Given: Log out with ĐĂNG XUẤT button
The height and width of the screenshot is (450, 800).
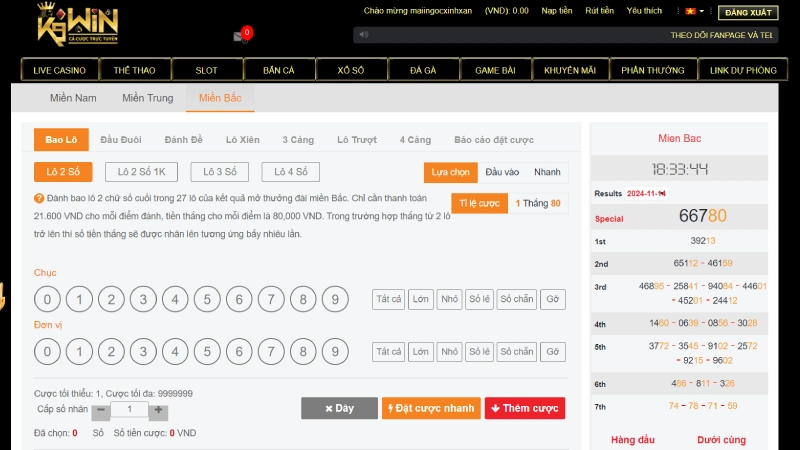Looking at the screenshot, I should (x=748, y=12).
